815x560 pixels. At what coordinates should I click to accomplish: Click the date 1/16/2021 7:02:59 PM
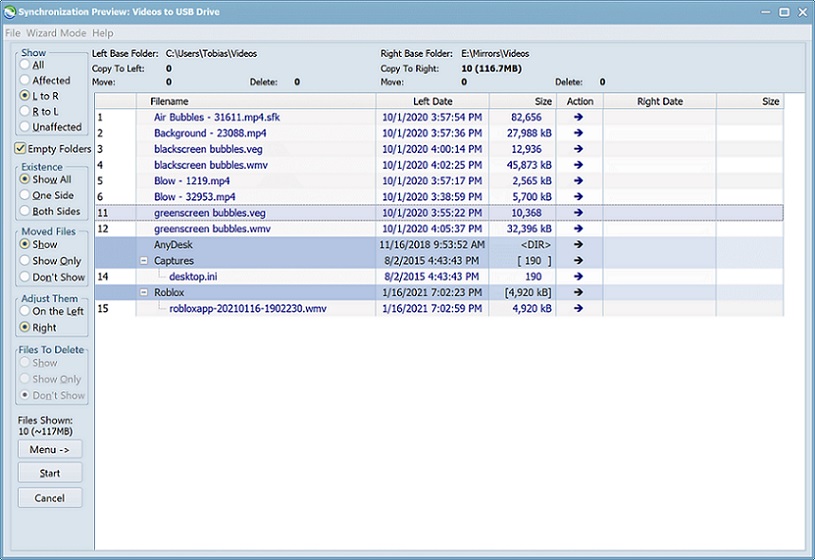(432, 308)
